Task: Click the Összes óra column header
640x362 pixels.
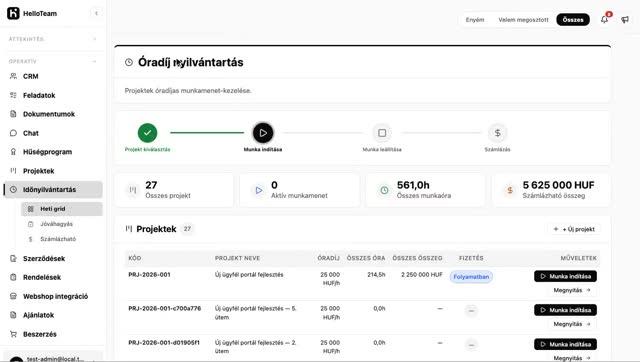Action: pyautogui.click(x=366, y=258)
